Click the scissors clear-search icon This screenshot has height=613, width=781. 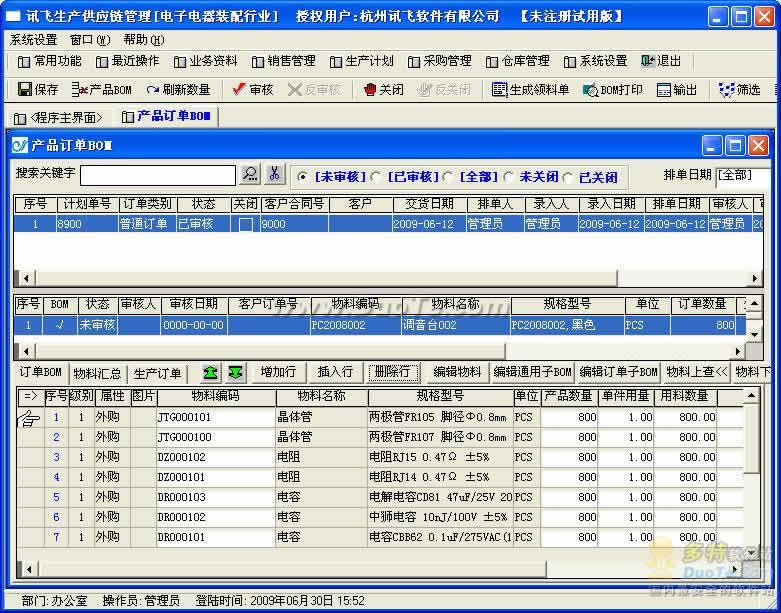(x=274, y=174)
